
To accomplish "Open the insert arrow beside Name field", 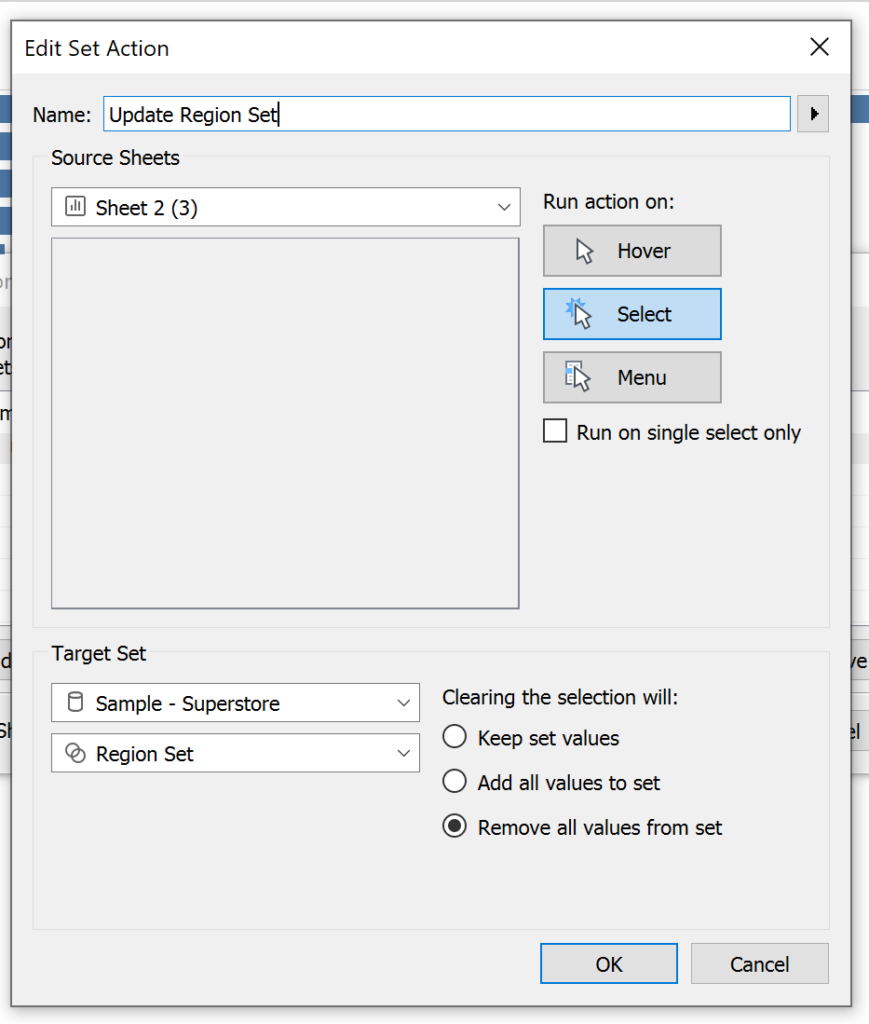I will (x=813, y=114).
